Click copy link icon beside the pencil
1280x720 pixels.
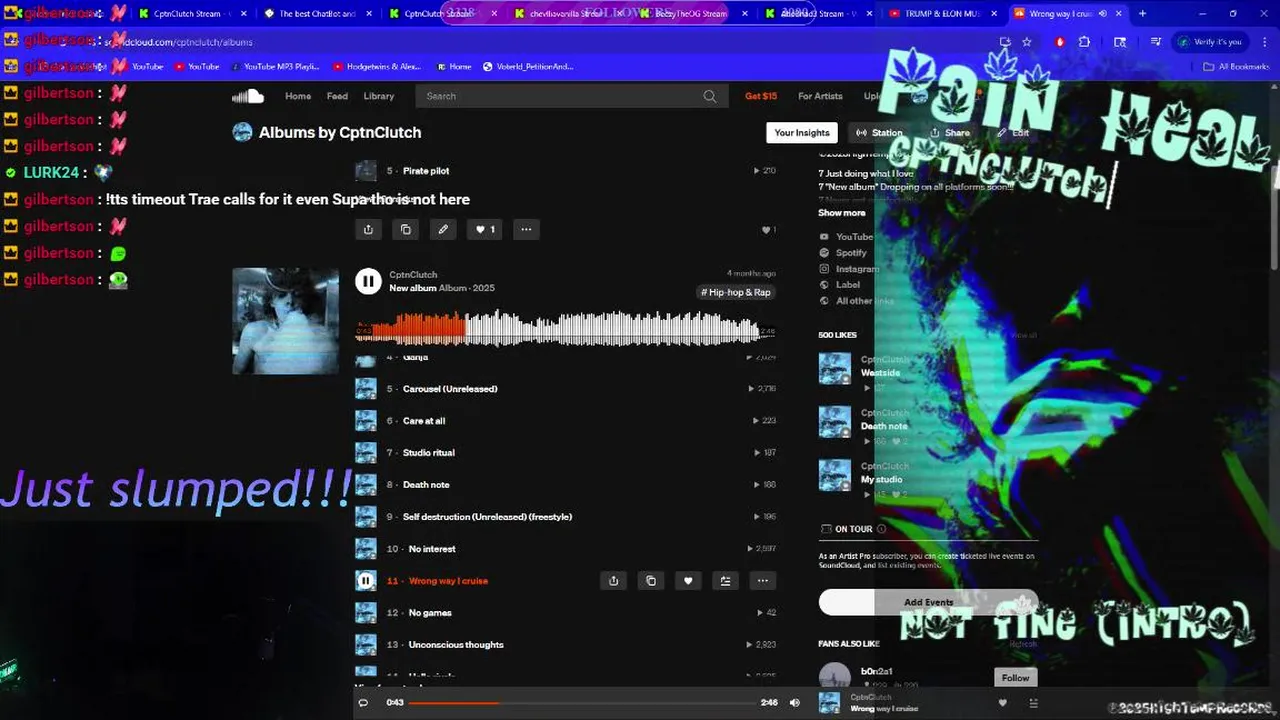tap(405, 229)
